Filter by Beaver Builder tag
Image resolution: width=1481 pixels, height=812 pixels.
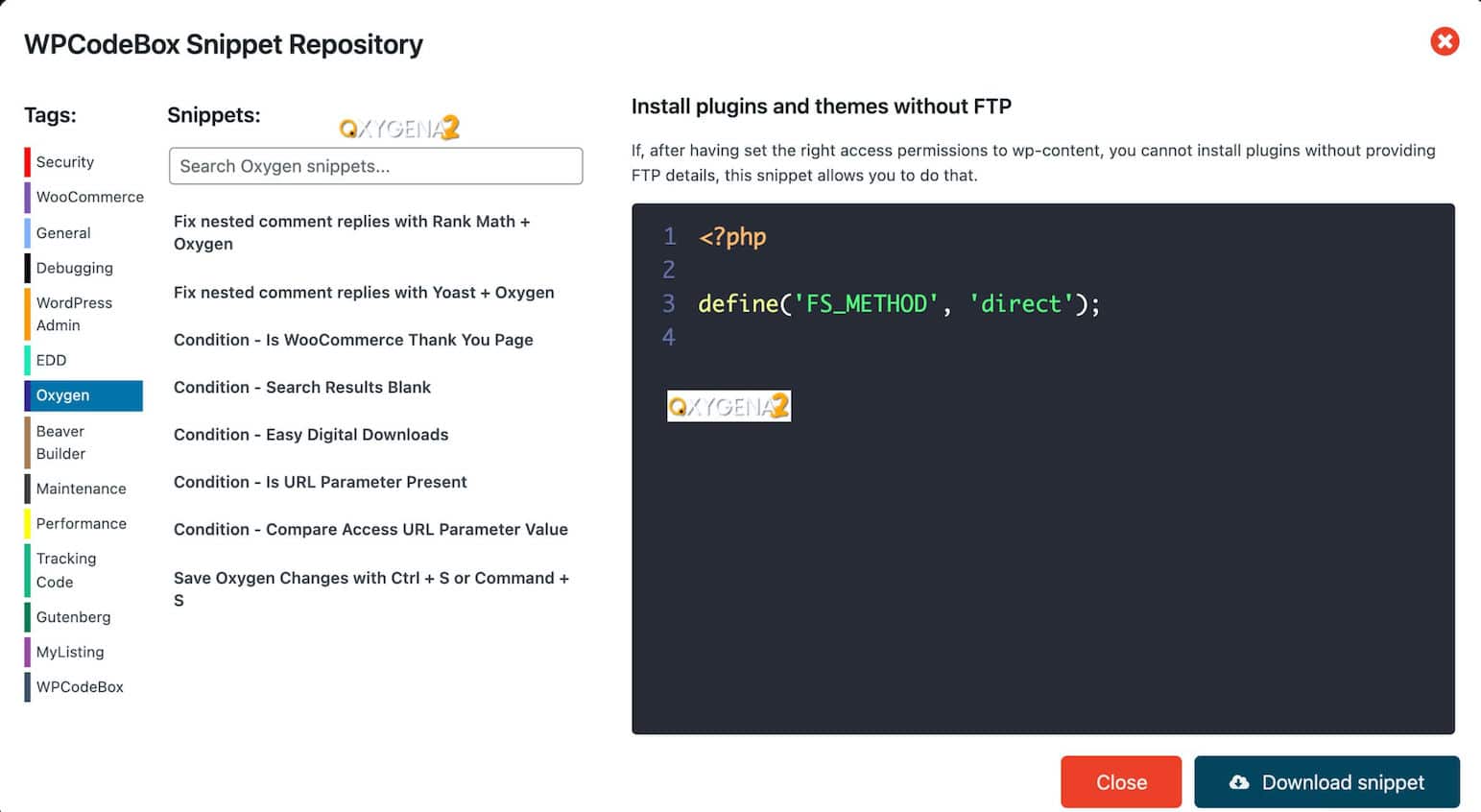(61, 442)
